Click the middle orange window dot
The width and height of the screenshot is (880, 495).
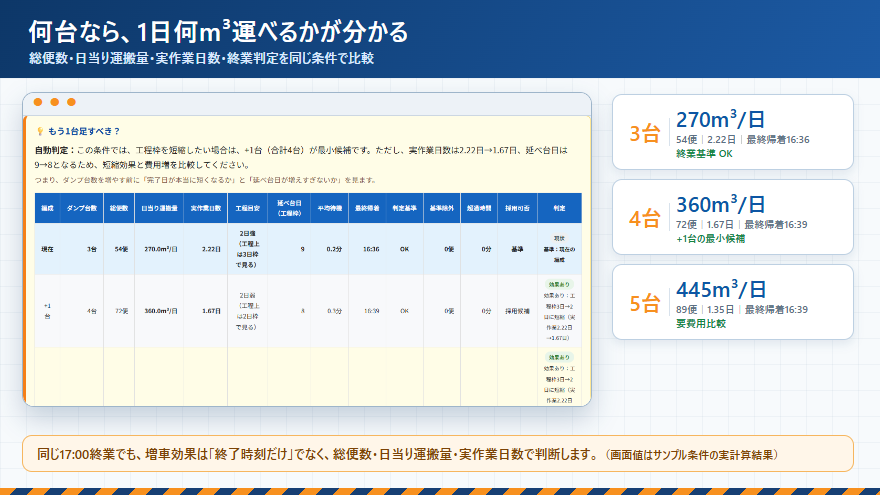54,102
